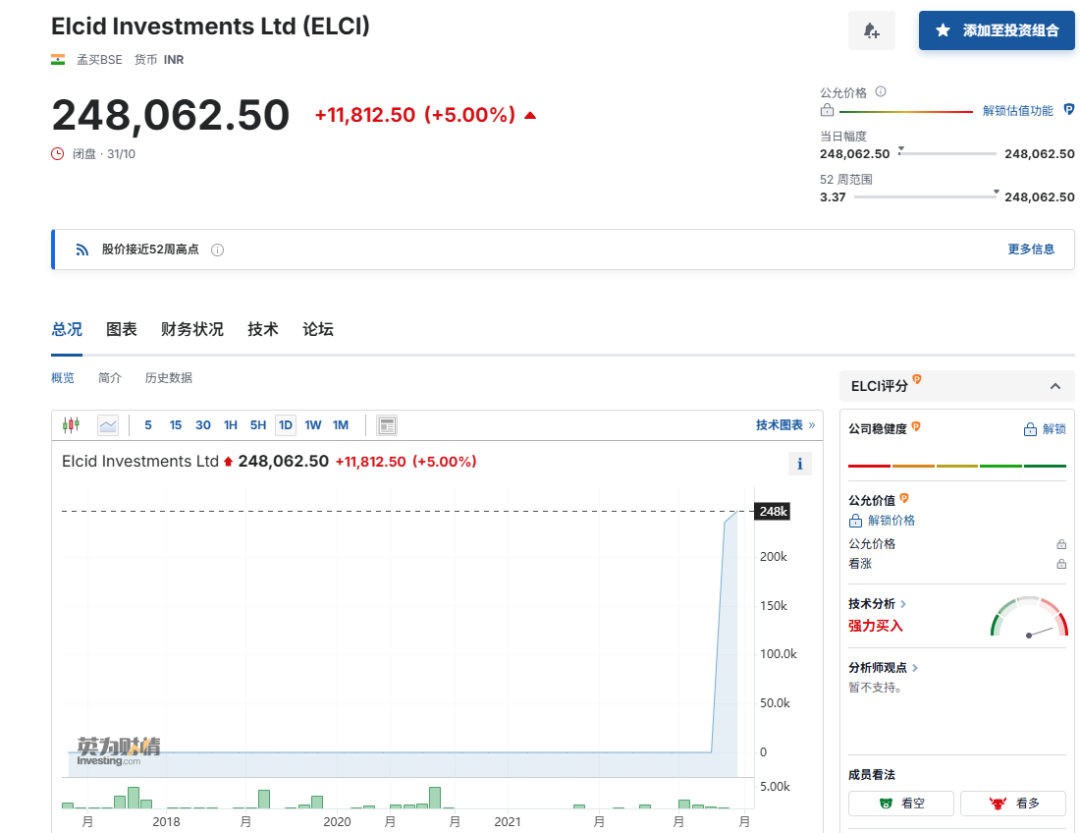Click the 暂不支持。 text

875,688
